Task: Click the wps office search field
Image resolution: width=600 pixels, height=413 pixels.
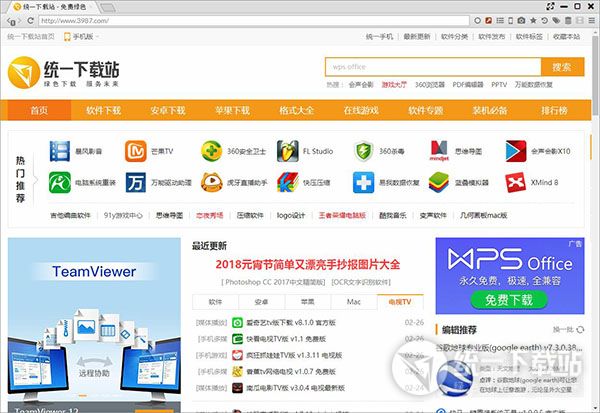Action: 433,67
